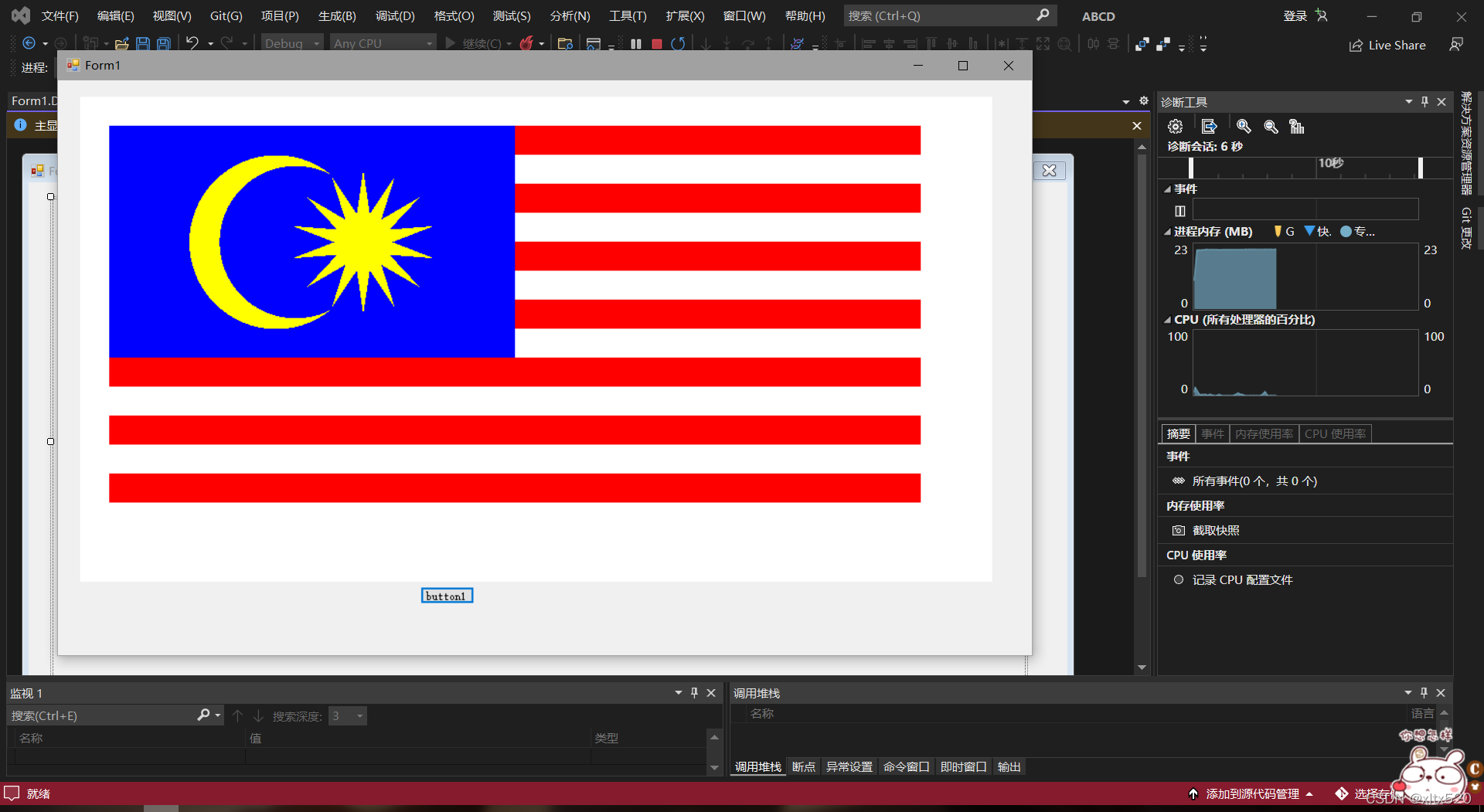Click the send to back icon
Image resolution: width=1484 pixels, height=812 pixels.
1163,44
